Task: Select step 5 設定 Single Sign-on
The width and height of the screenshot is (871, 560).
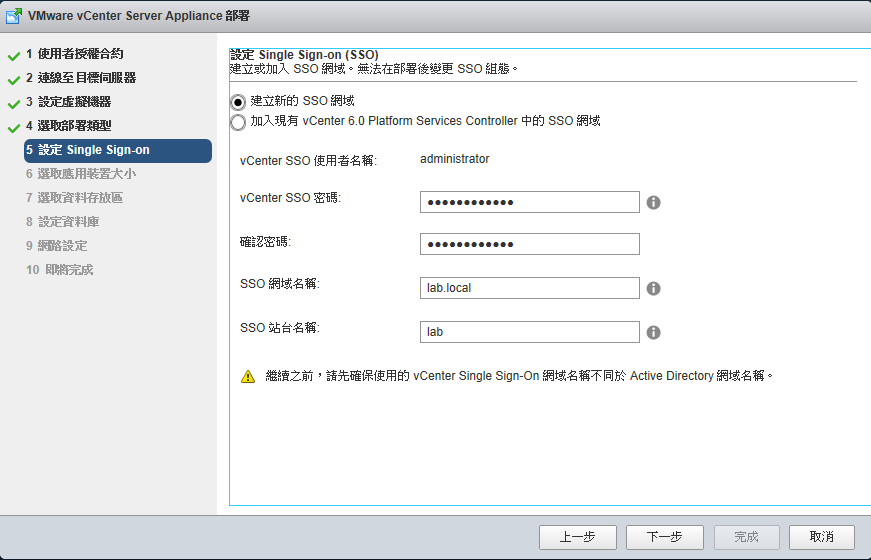Action: pos(118,151)
